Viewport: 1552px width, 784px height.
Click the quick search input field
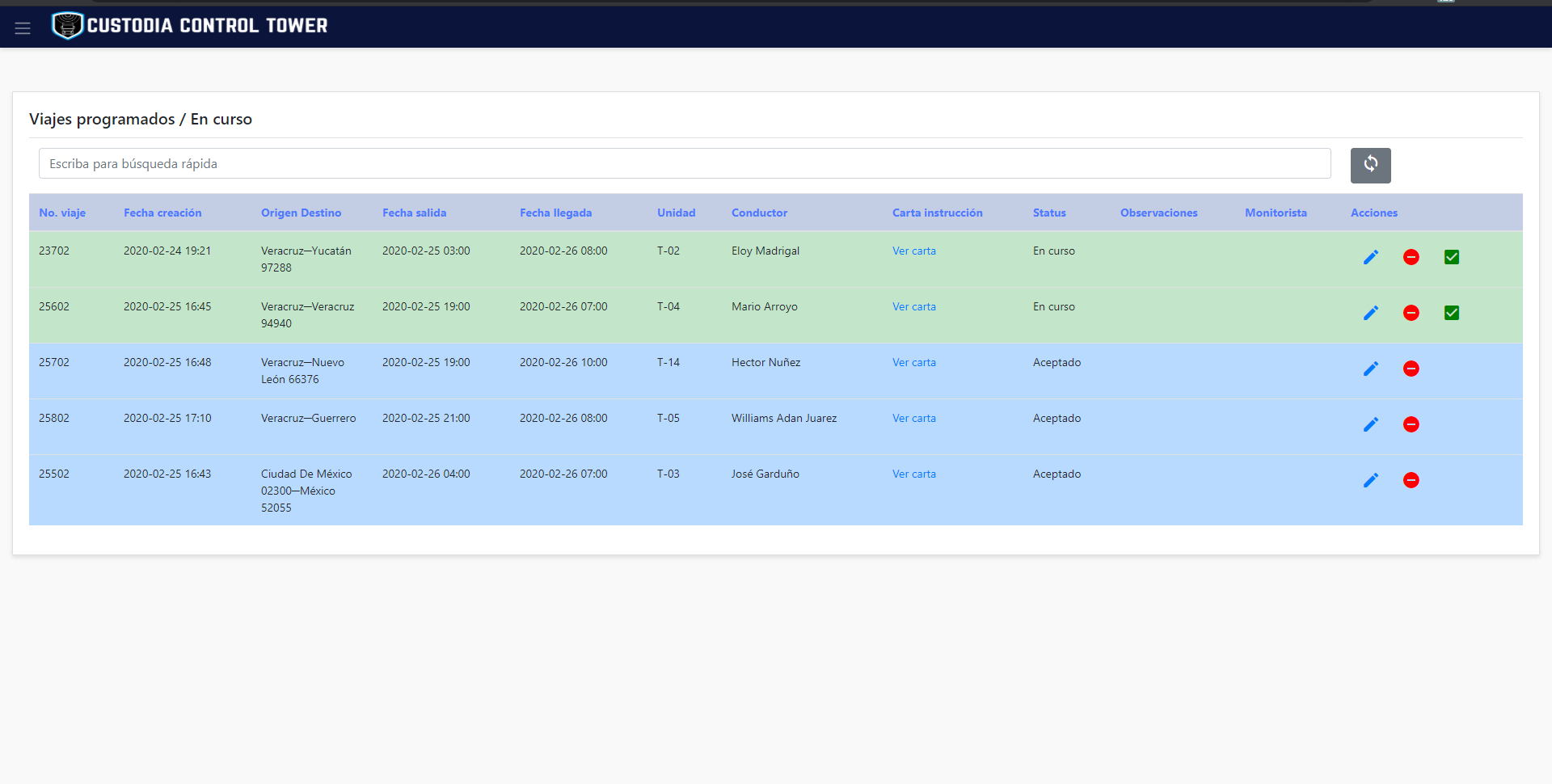[x=684, y=163]
